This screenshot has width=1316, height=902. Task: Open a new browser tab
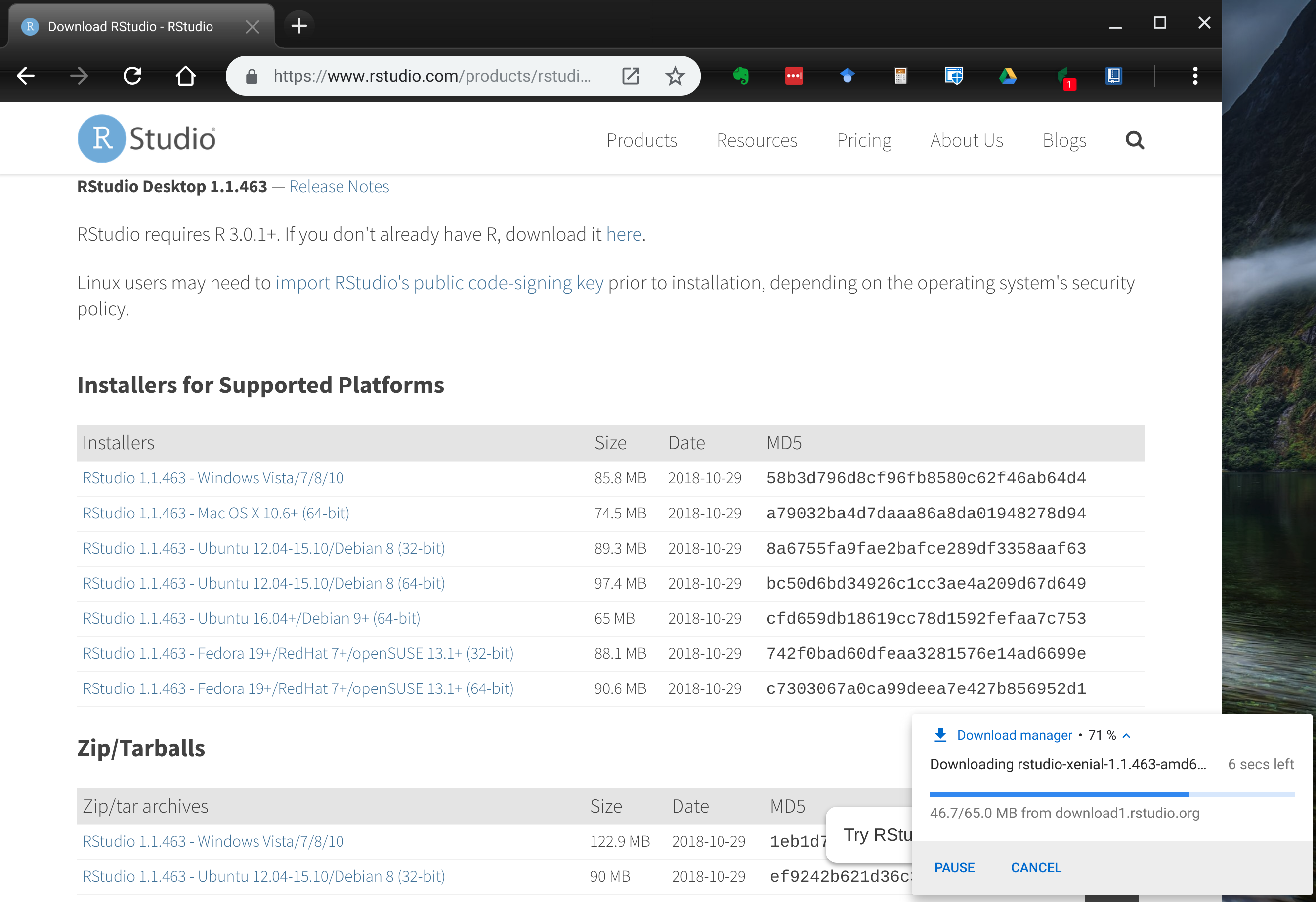point(299,26)
